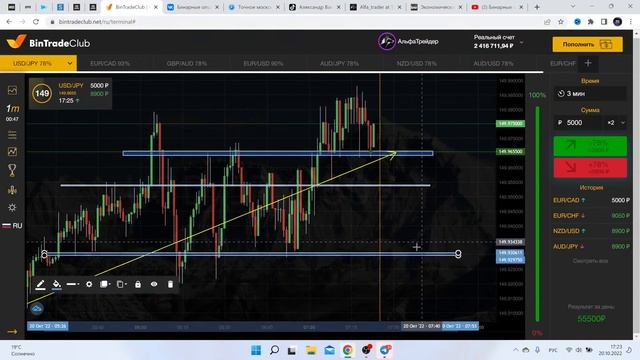Screen dimensions: 640x360
Task: Switch to the YouTube browser tab
Action: [497, 7]
